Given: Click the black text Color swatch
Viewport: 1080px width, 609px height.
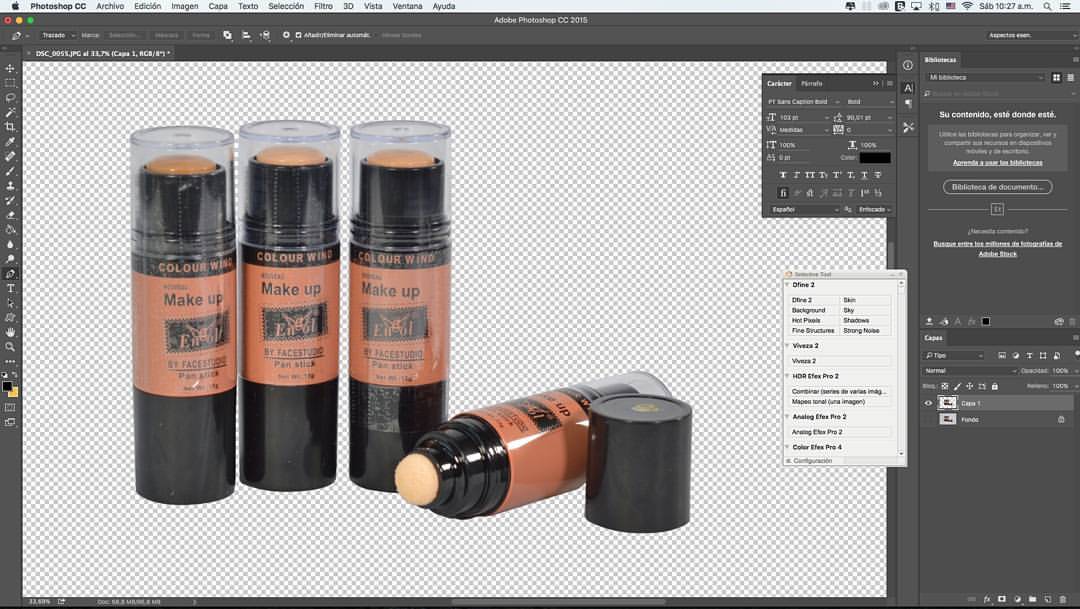Looking at the screenshot, I should 874,157.
